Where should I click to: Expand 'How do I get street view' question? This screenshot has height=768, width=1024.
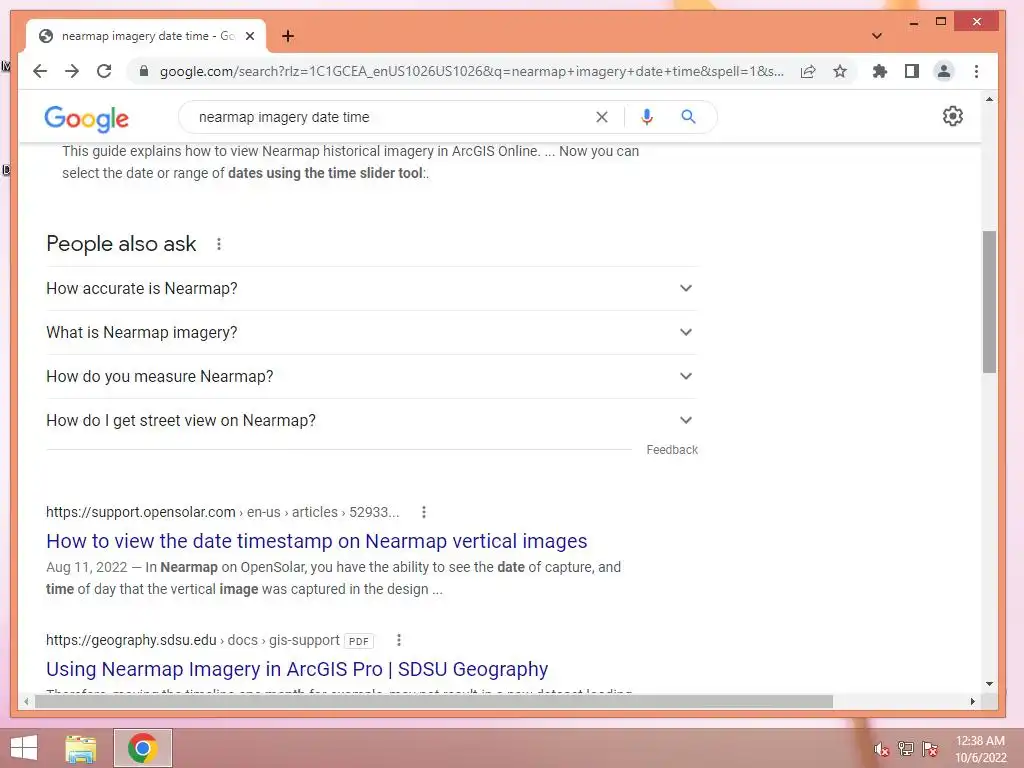click(371, 420)
